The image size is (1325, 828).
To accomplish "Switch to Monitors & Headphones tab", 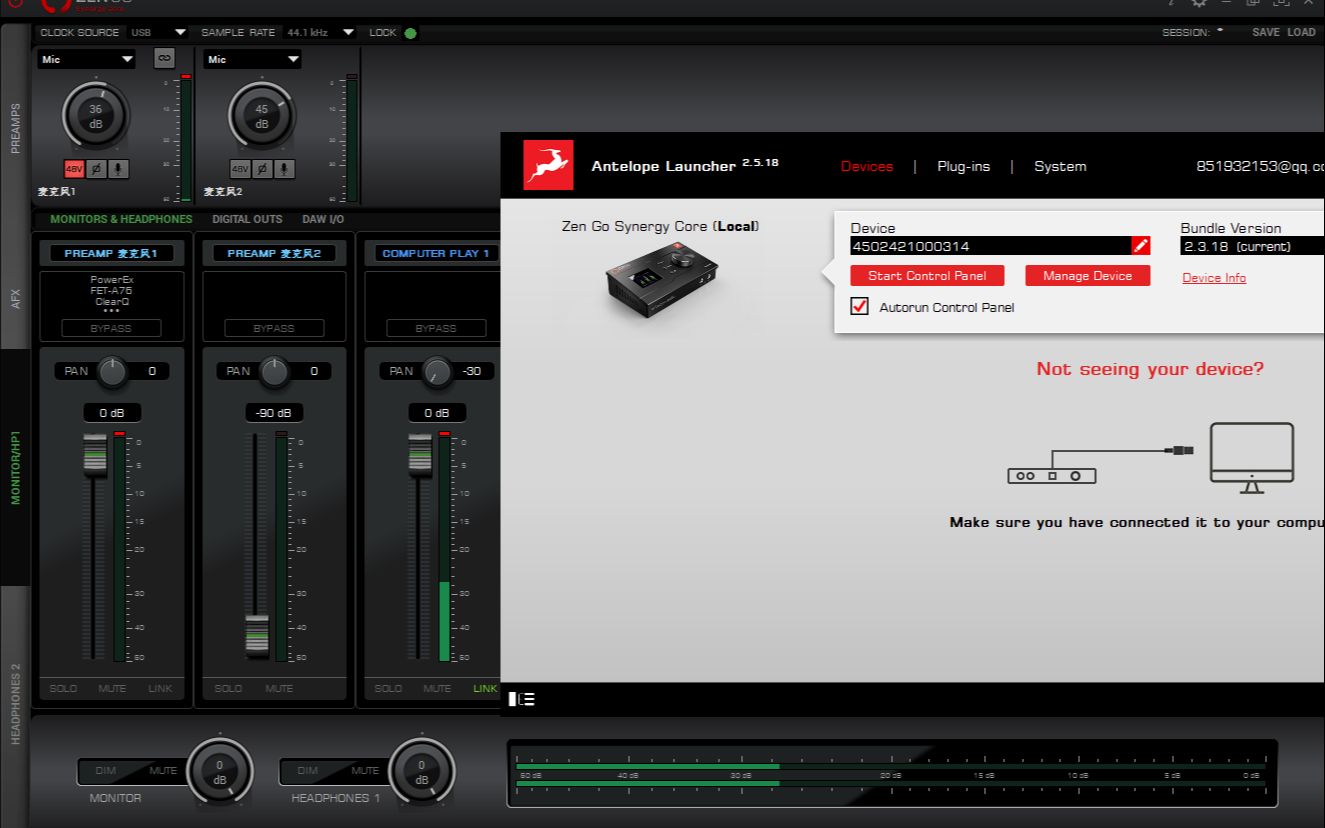I will (121, 219).
